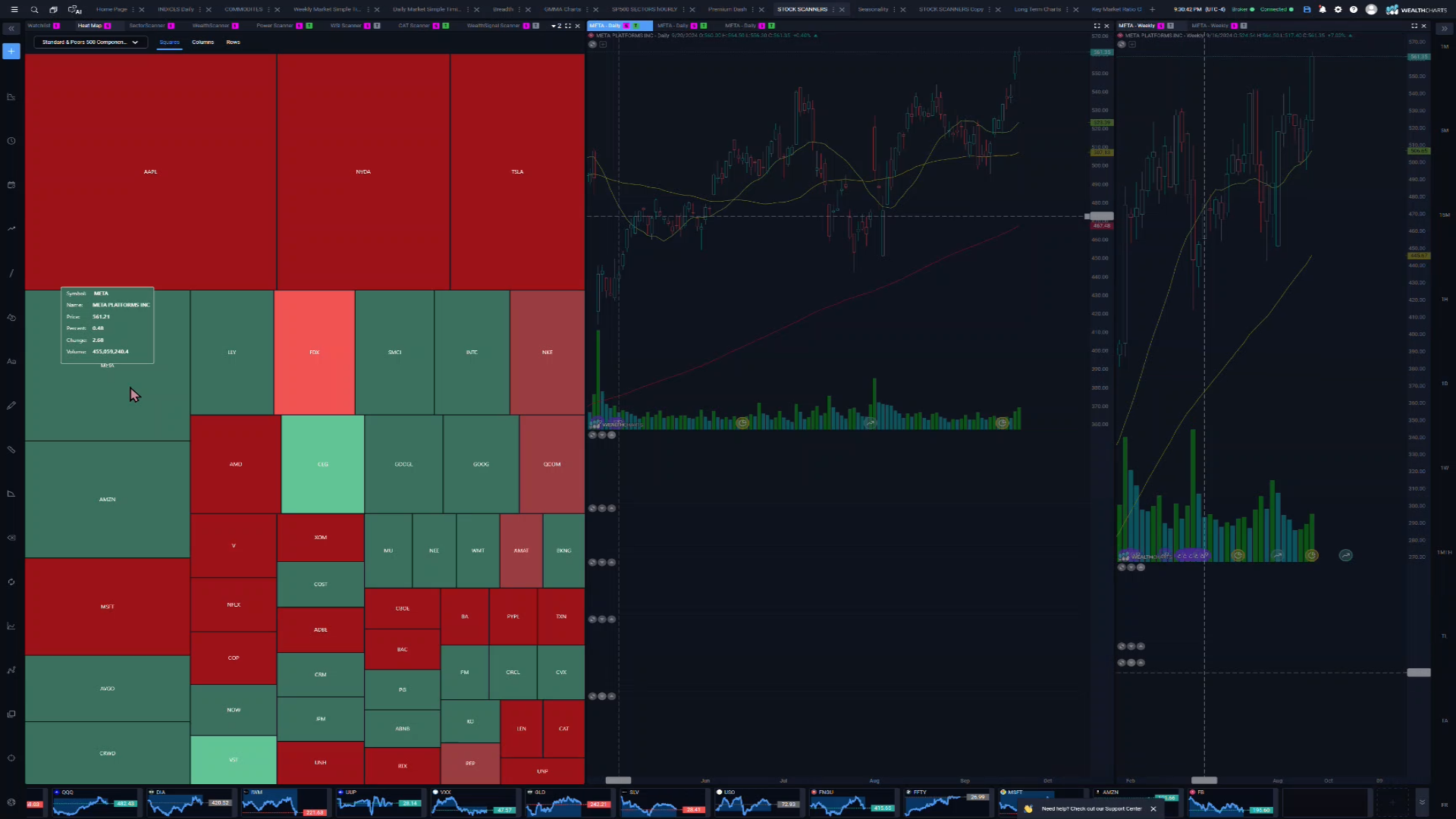Open the AI chat assistant icon
The image size is (1456, 819).
(x=74, y=9)
